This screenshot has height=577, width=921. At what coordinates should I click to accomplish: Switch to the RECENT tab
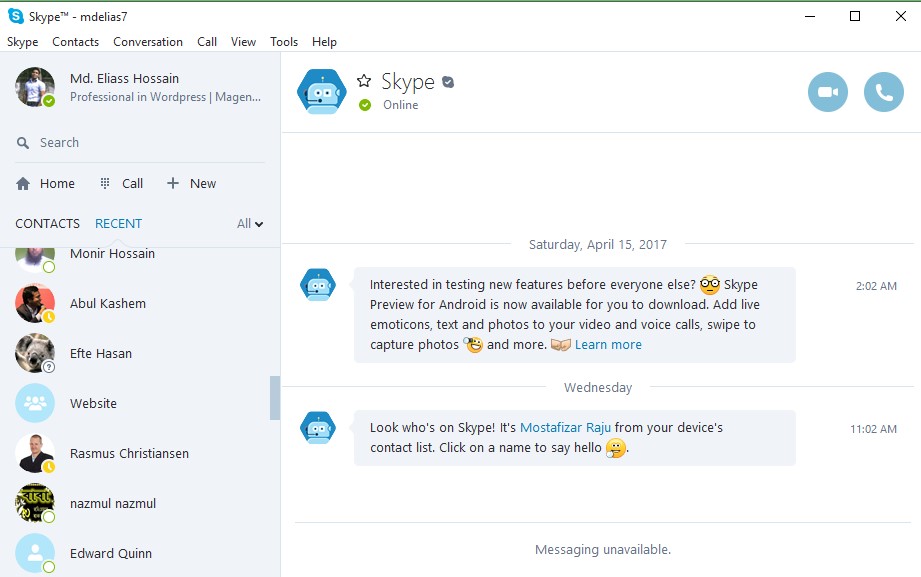118,223
